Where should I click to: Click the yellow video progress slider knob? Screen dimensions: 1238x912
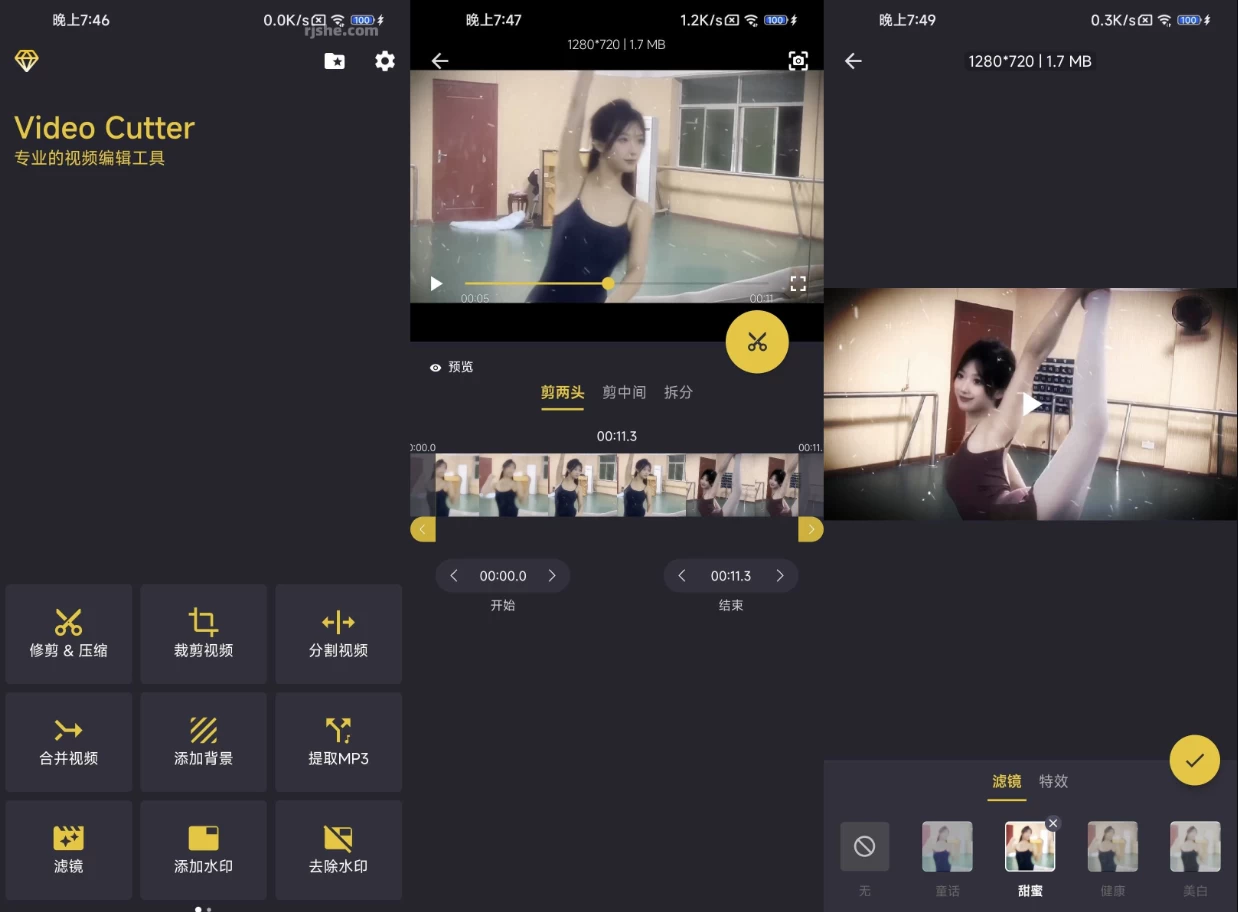coord(608,284)
